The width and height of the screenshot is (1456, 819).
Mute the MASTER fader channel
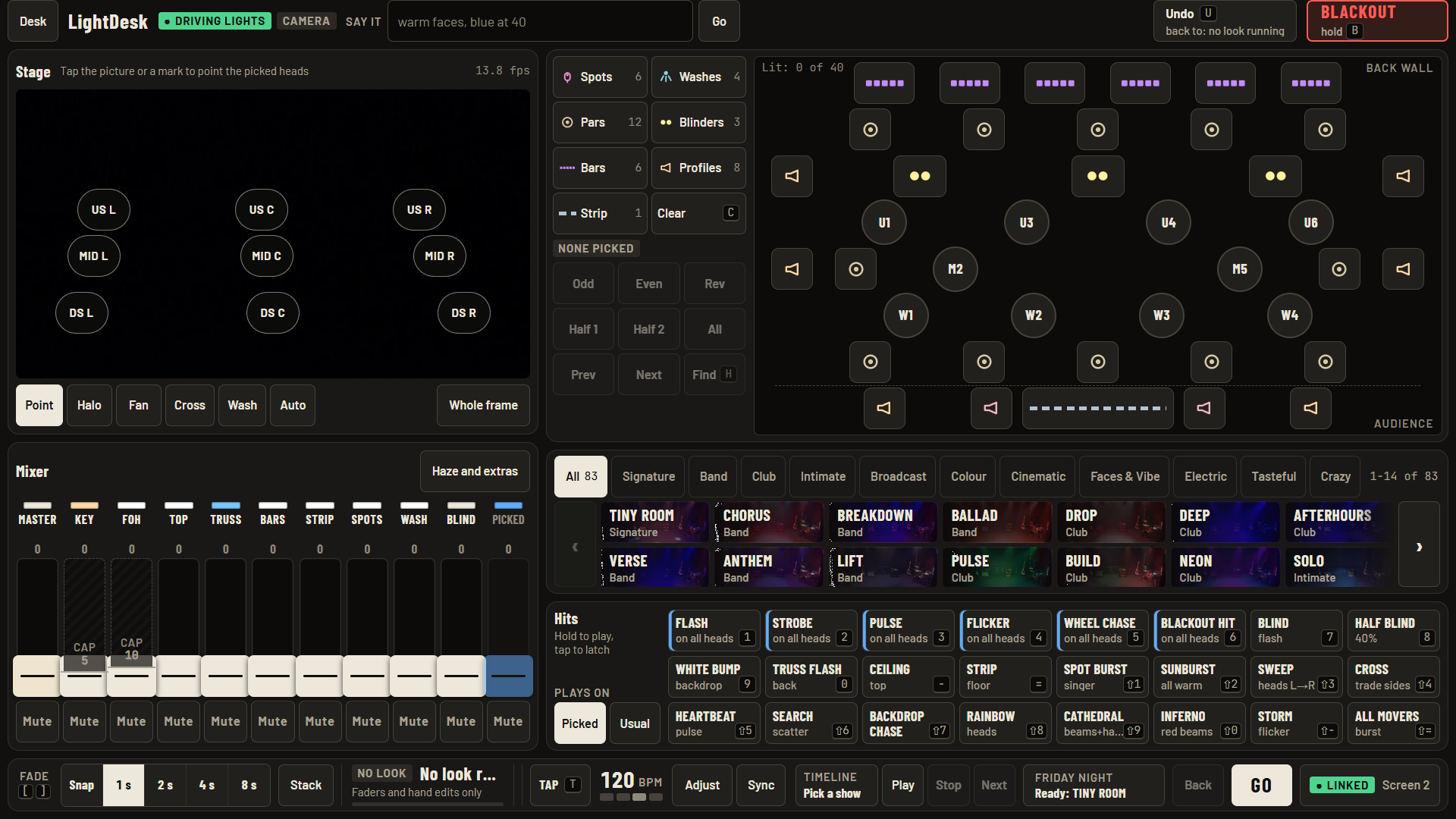click(x=37, y=721)
